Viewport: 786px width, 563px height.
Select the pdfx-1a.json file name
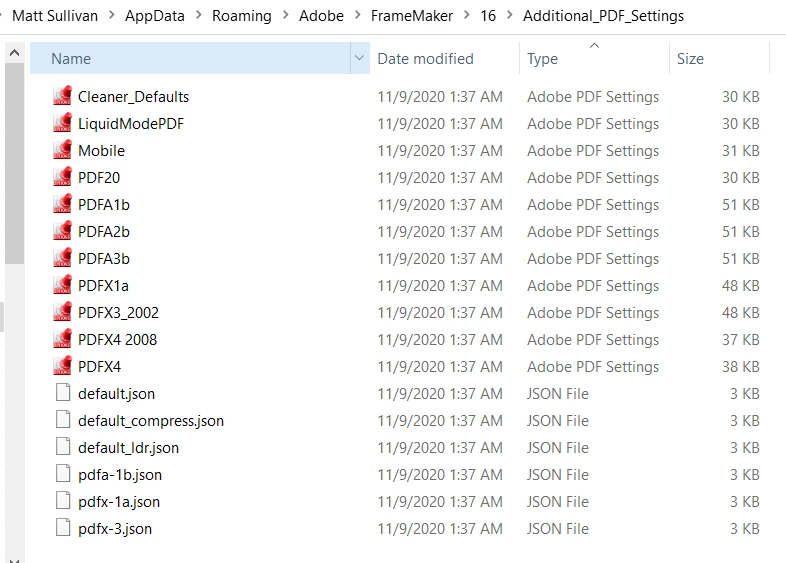(119, 502)
